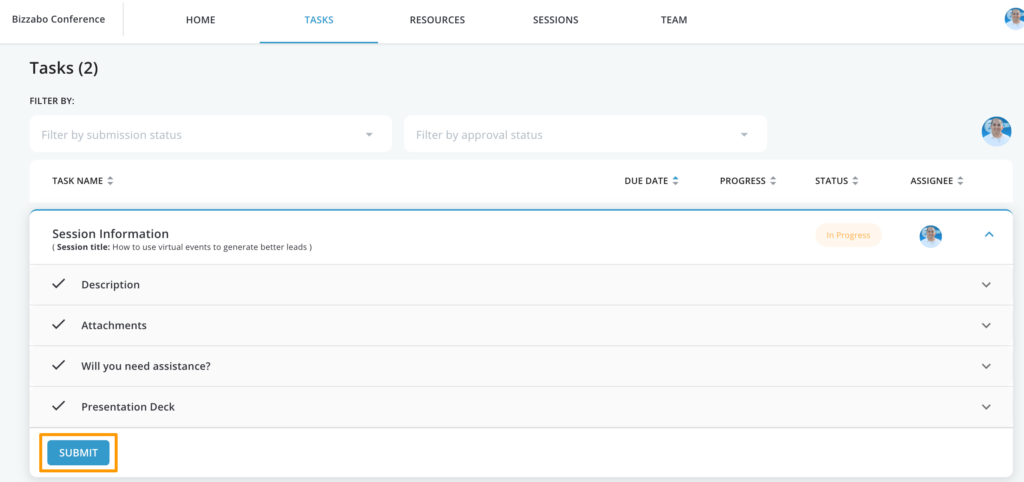Click the assignee filter avatar beside the filters
Screen dimensions: 1024x482
point(996,131)
